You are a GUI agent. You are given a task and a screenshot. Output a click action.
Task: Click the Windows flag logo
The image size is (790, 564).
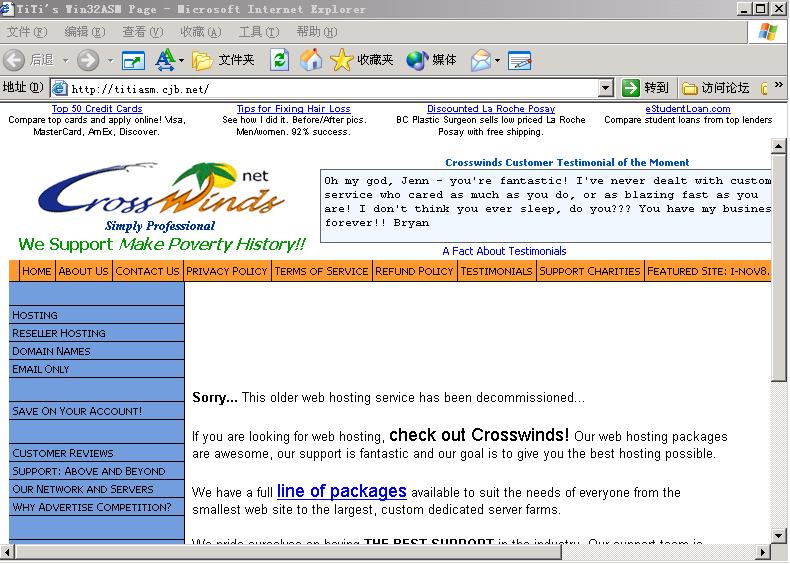(x=768, y=32)
